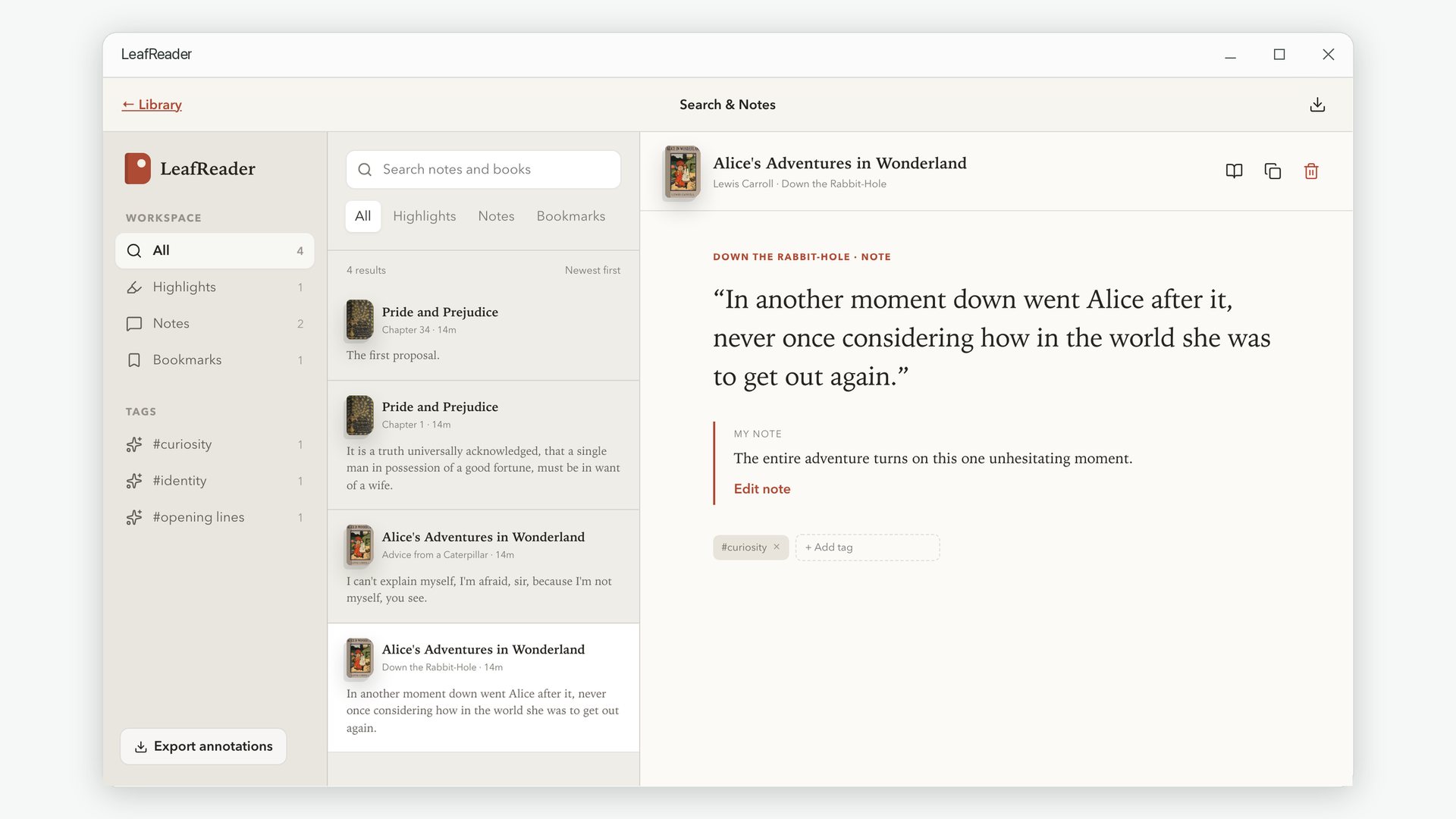
Task: Click the Add tag field
Action: coord(868,548)
